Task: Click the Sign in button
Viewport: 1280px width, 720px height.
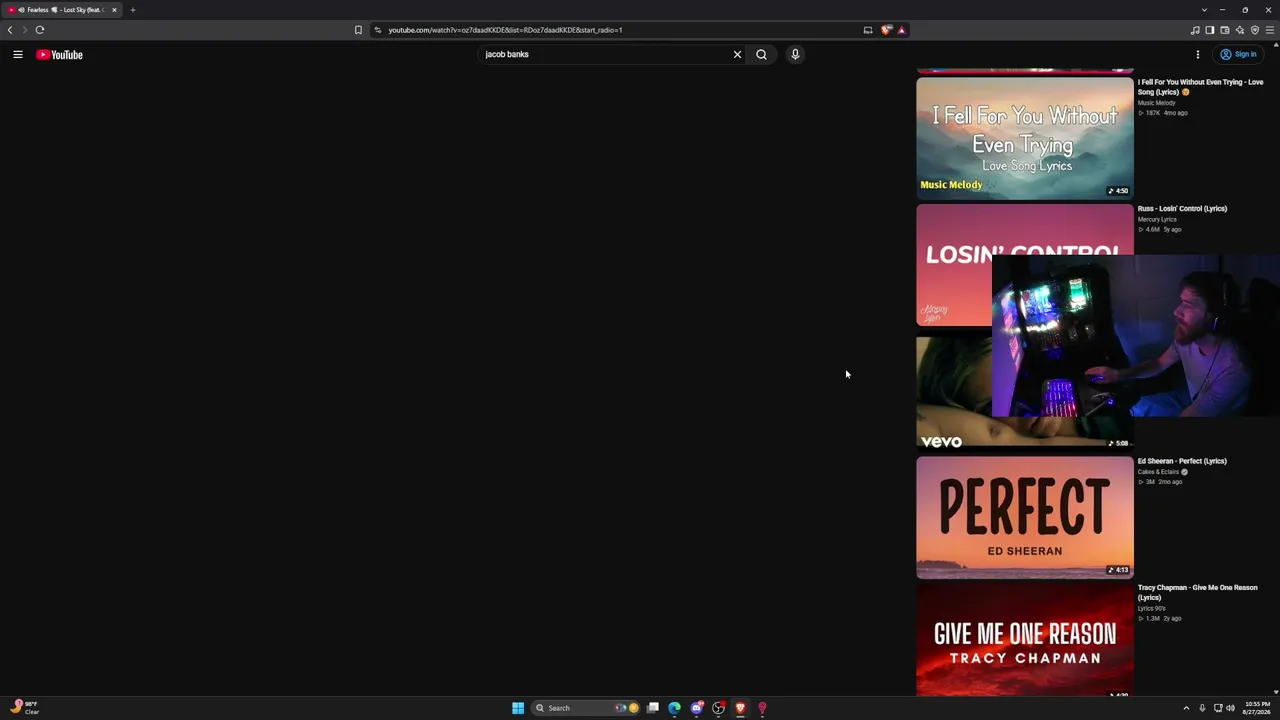Action: [x=1238, y=55]
